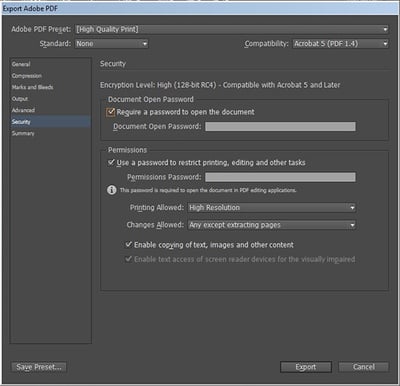Open Printing Allowed dropdown
Image resolution: width=400 pixels, height=386 pixels.
[272, 208]
